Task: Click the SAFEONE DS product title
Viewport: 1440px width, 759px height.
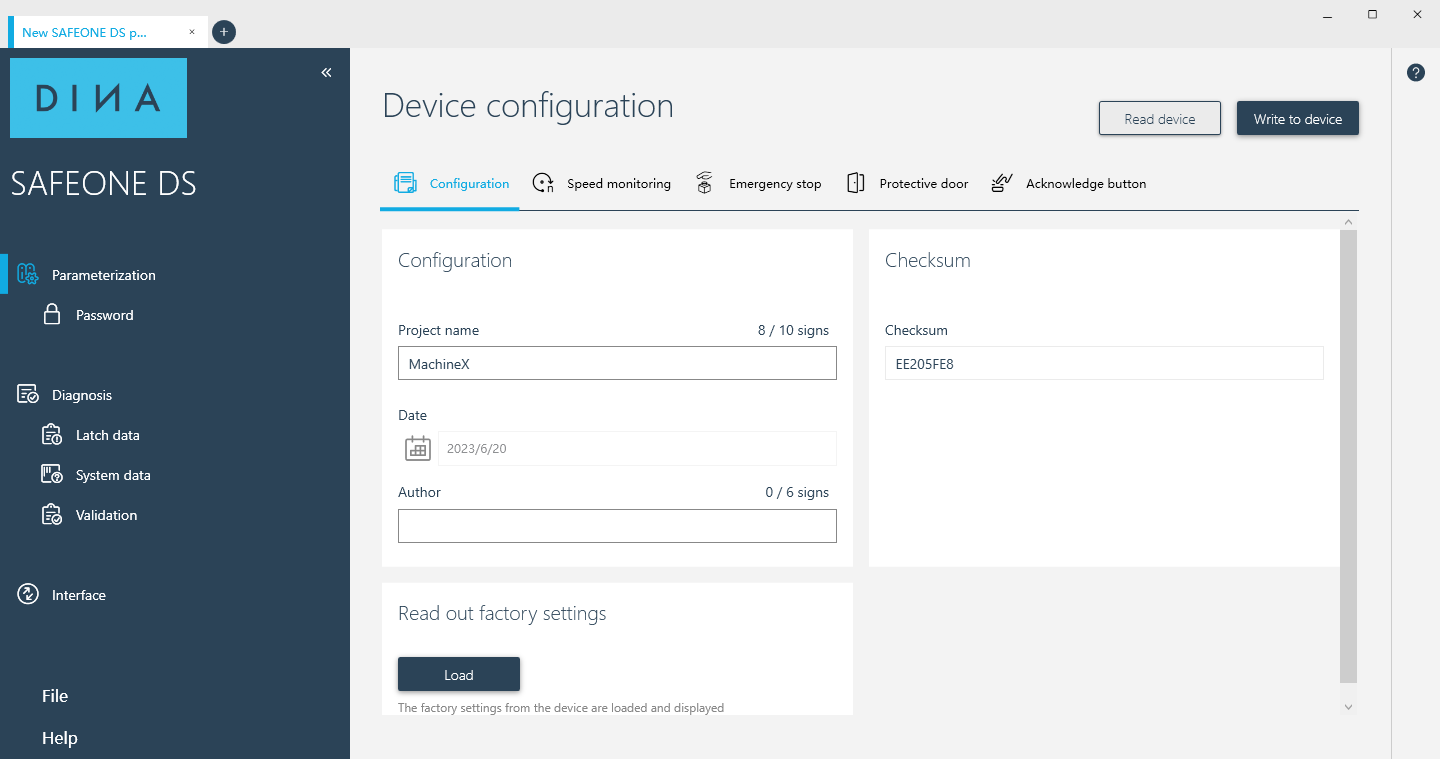Action: (x=103, y=184)
